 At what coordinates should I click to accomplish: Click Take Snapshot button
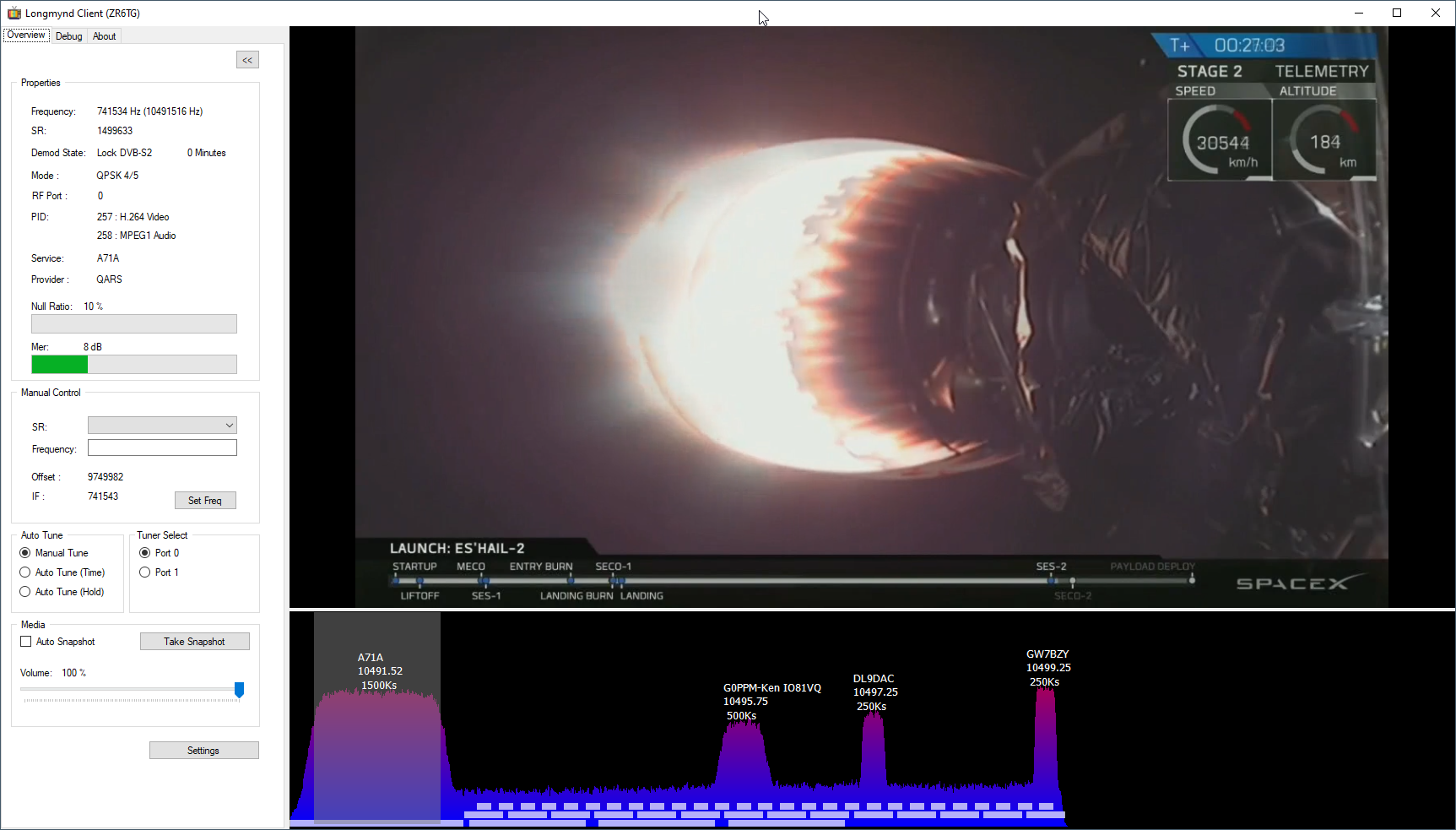(194, 642)
